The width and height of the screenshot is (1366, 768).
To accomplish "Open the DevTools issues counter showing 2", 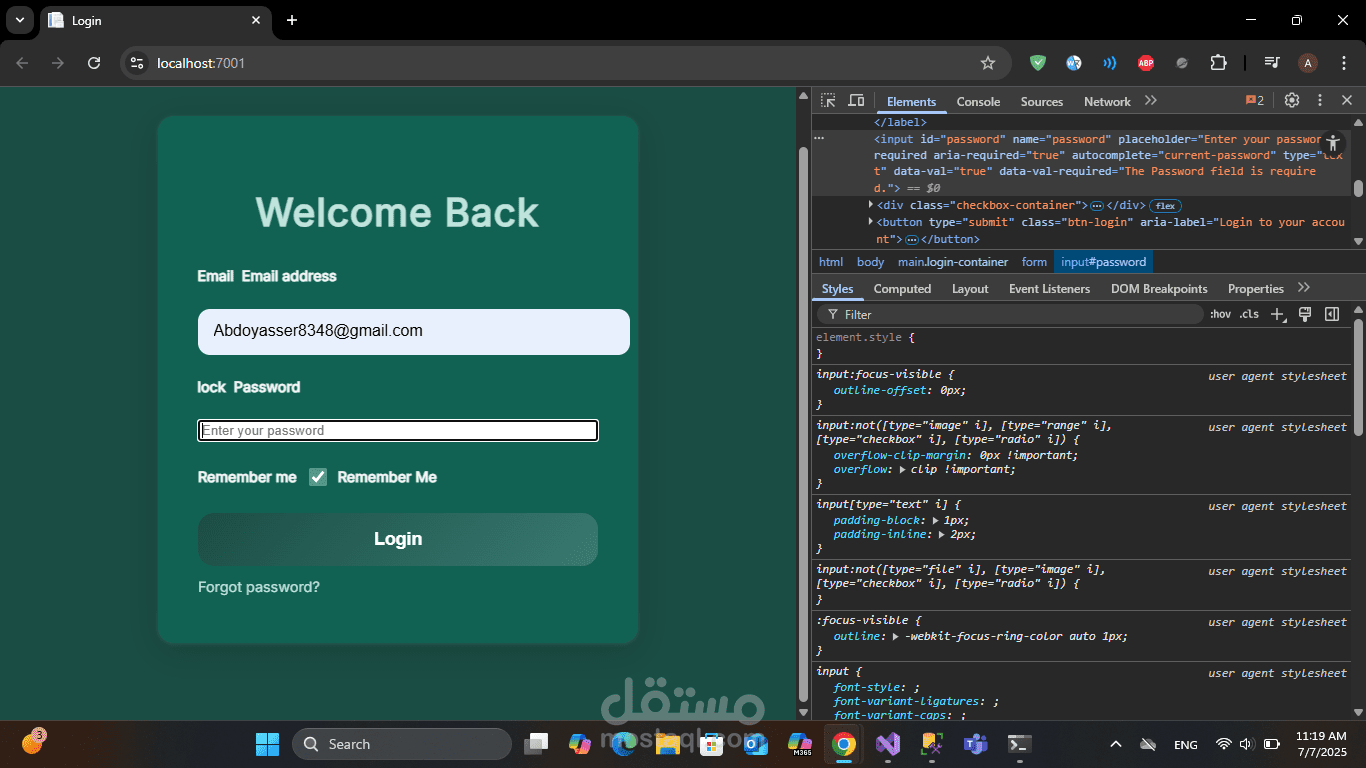I will click(x=1254, y=101).
